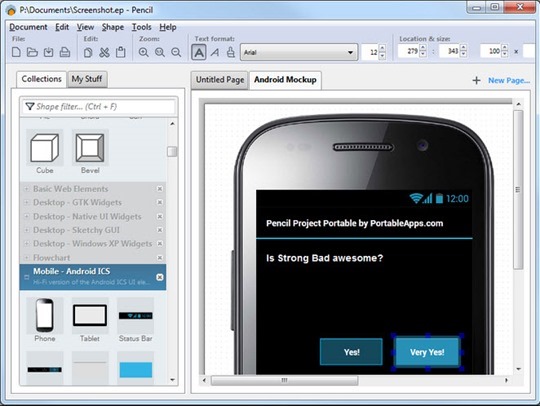Expand Basic Web Elements collection
This screenshot has width=540, height=406.
26,189
